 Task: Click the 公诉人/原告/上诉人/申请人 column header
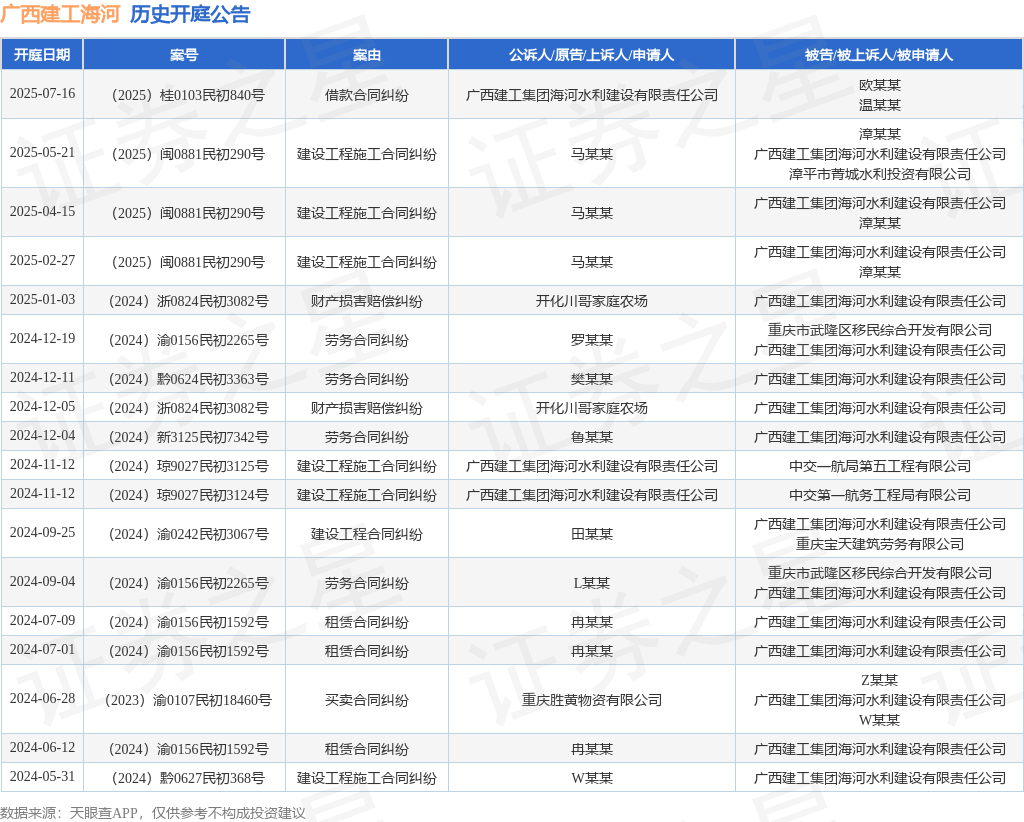click(592, 55)
